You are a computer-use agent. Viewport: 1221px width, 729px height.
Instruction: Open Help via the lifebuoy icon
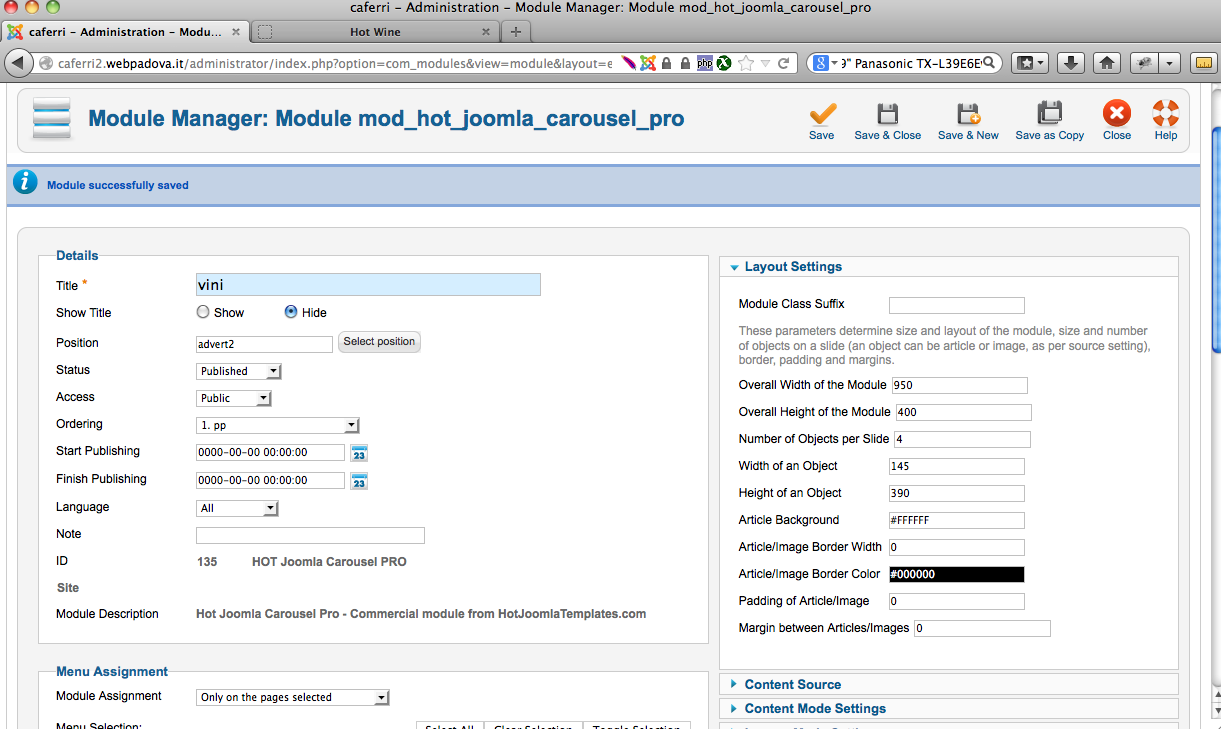1166,113
